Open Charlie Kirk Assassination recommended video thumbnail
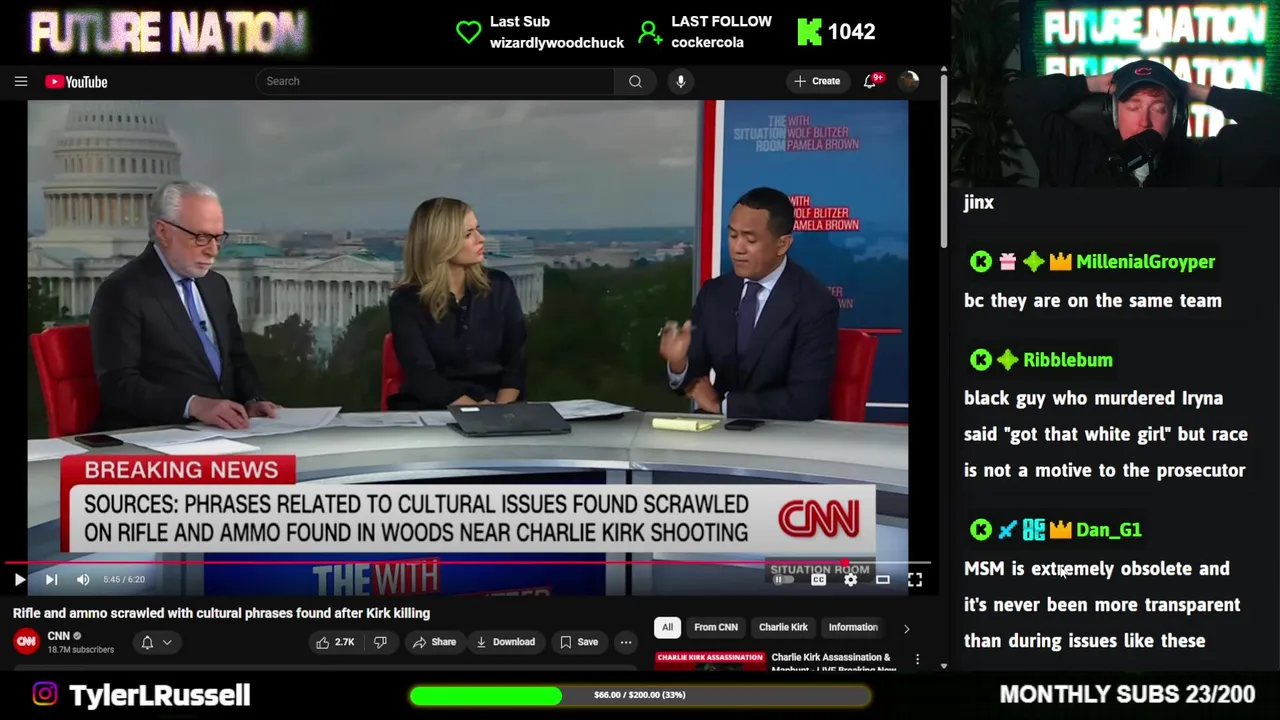The image size is (1280, 720). pyautogui.click(x=710, y=660)
